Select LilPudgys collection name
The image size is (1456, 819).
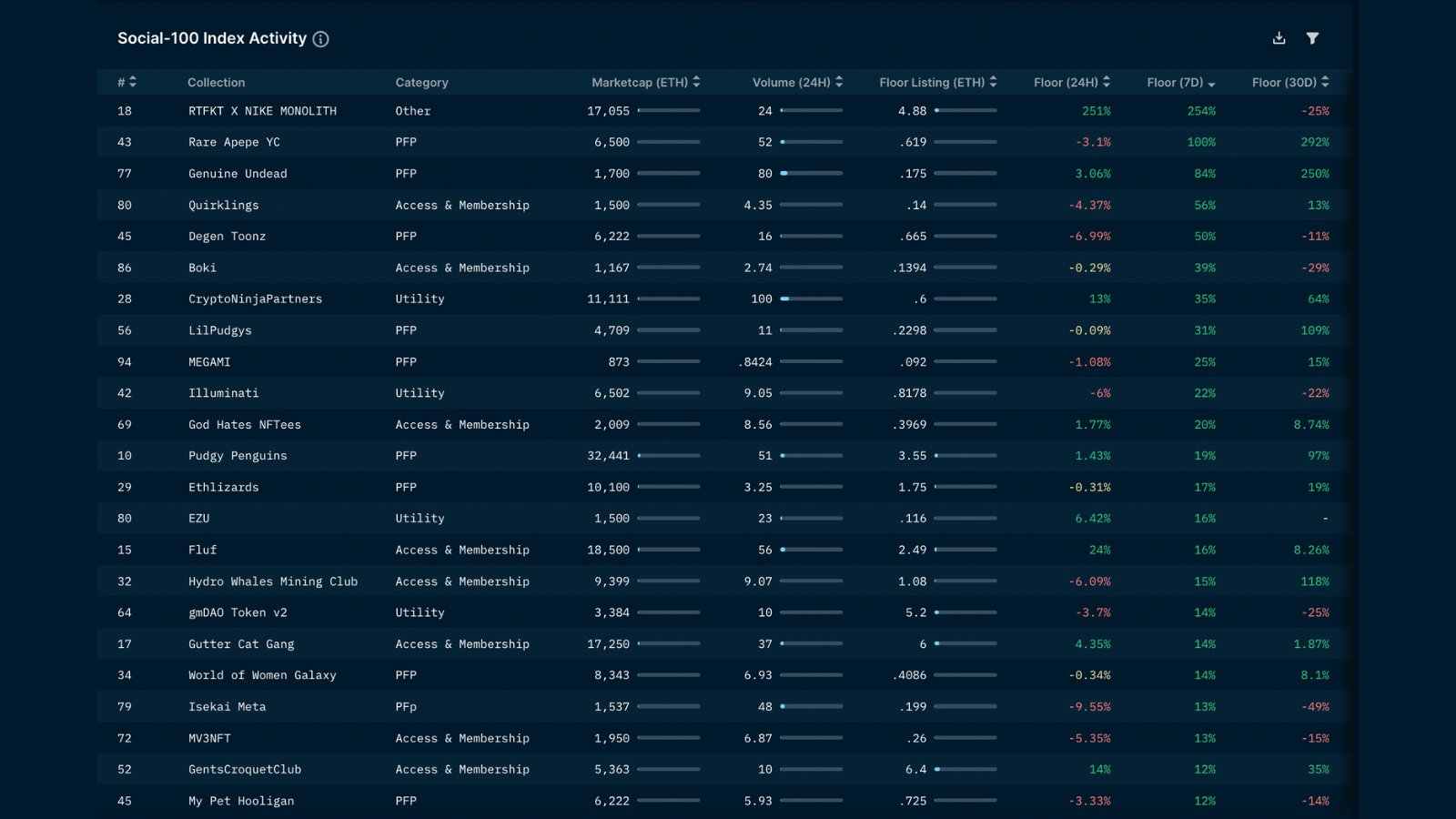coord(219,330)
